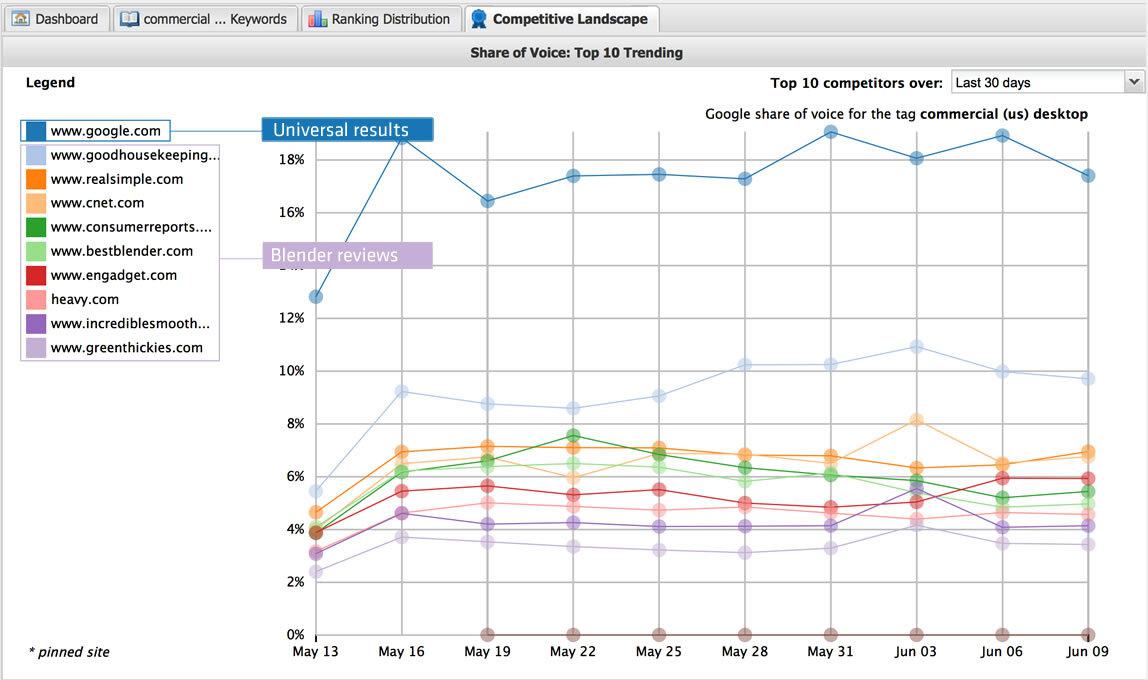The width and height of the screenshot is (1148, 680).
Task: Expand the Last 30 days dropdown arrow
Action: pyautogui.click(x=1133, y=83)
